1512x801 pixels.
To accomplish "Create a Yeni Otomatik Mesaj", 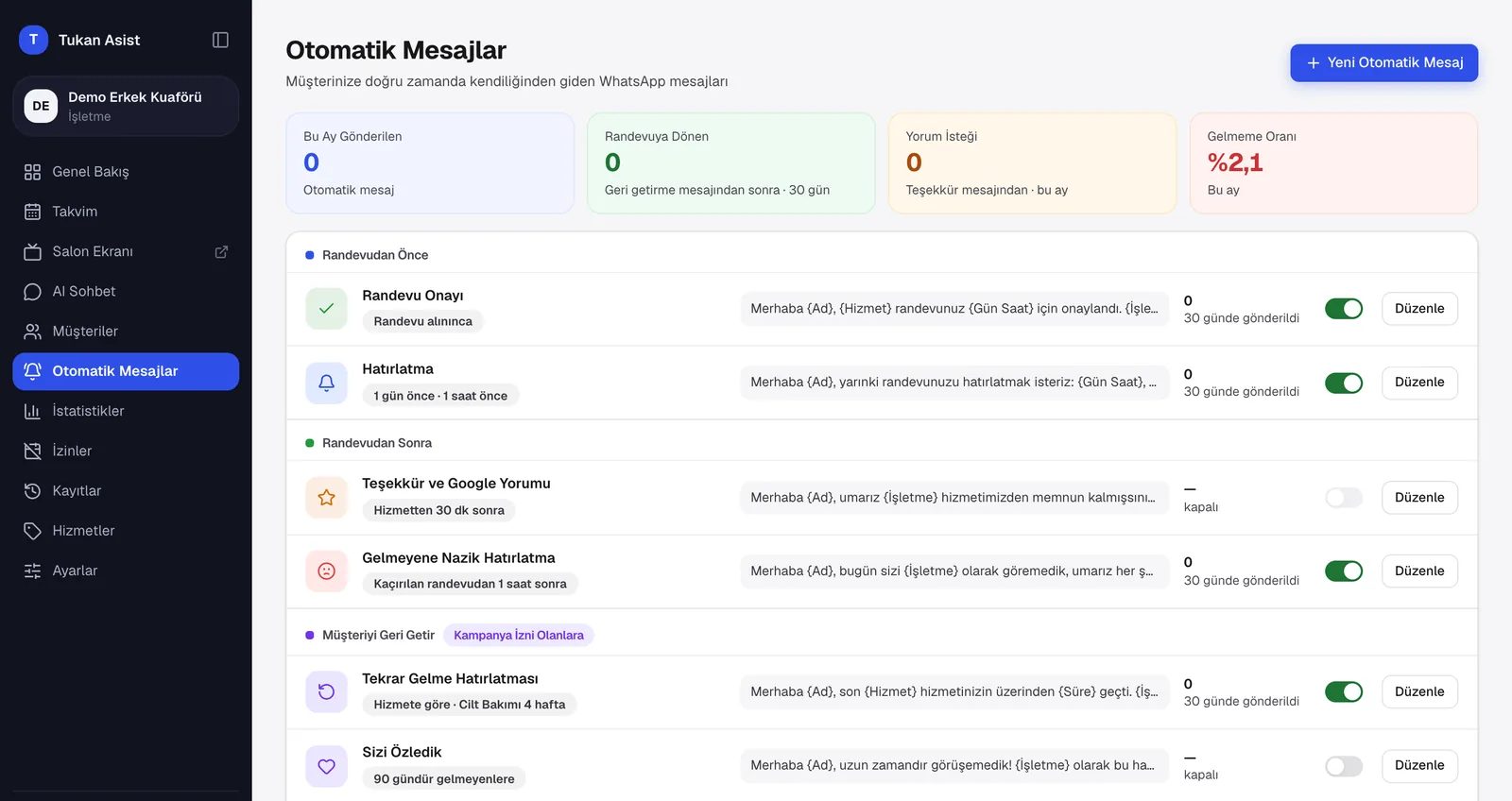I will [1383, 62].
